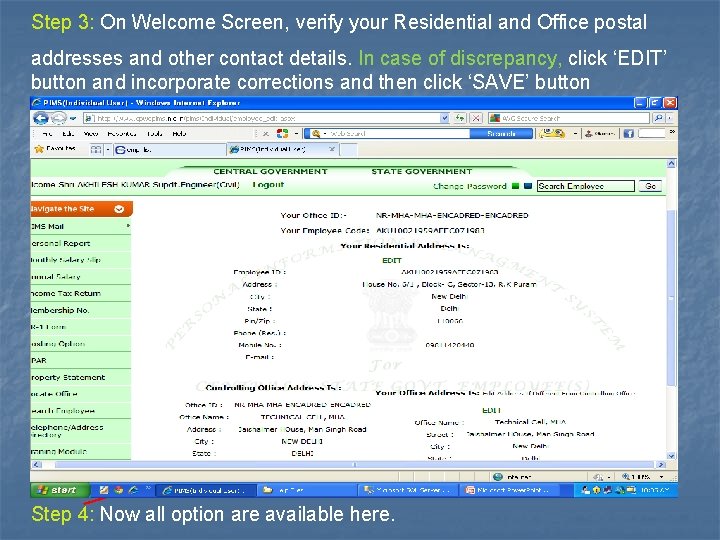Switch to the first browser tab
Screen dimensions: 720x540
tap(170, 149)
